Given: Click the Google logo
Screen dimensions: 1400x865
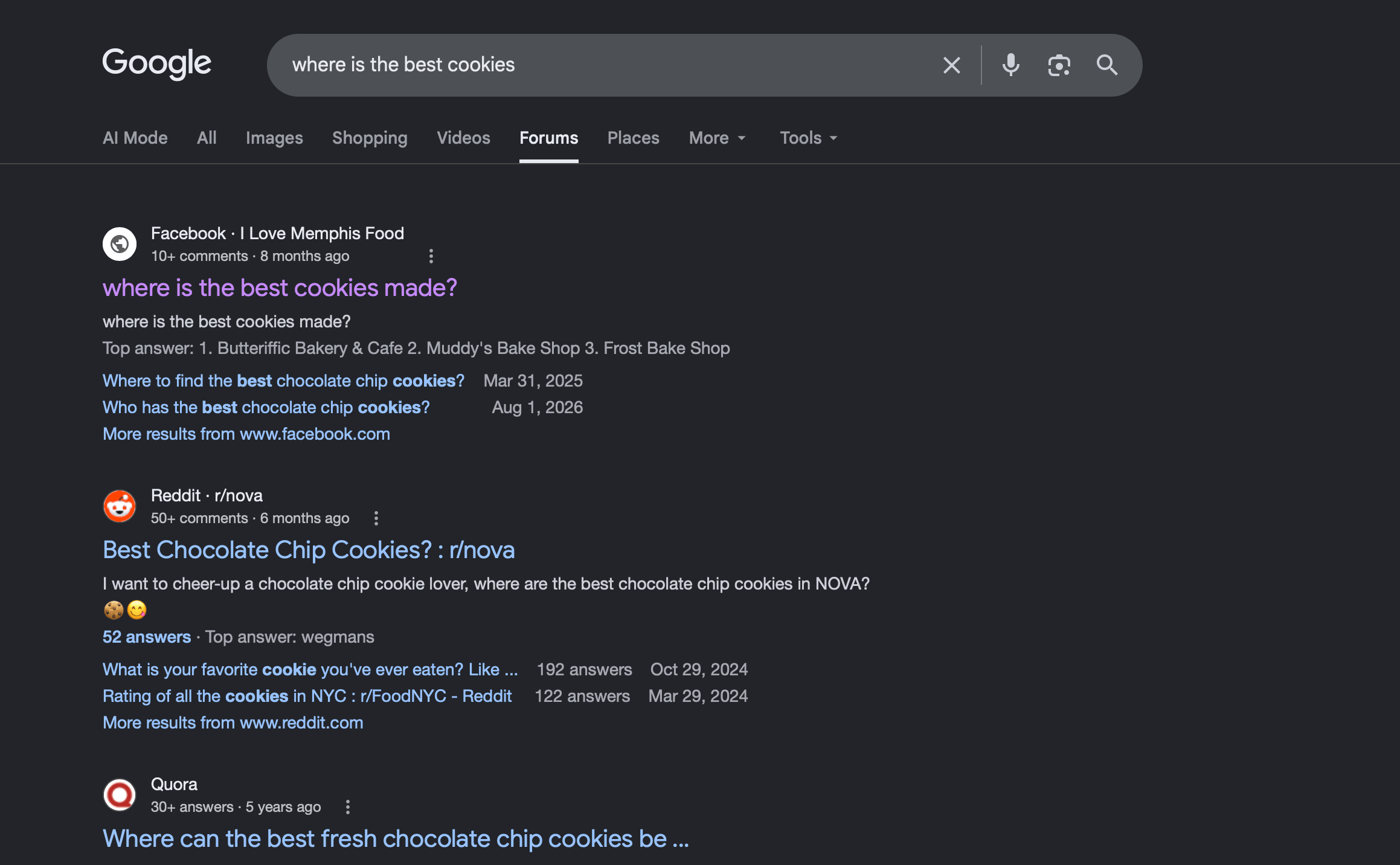Looking at the screenshot, I should tap(157, 63).
